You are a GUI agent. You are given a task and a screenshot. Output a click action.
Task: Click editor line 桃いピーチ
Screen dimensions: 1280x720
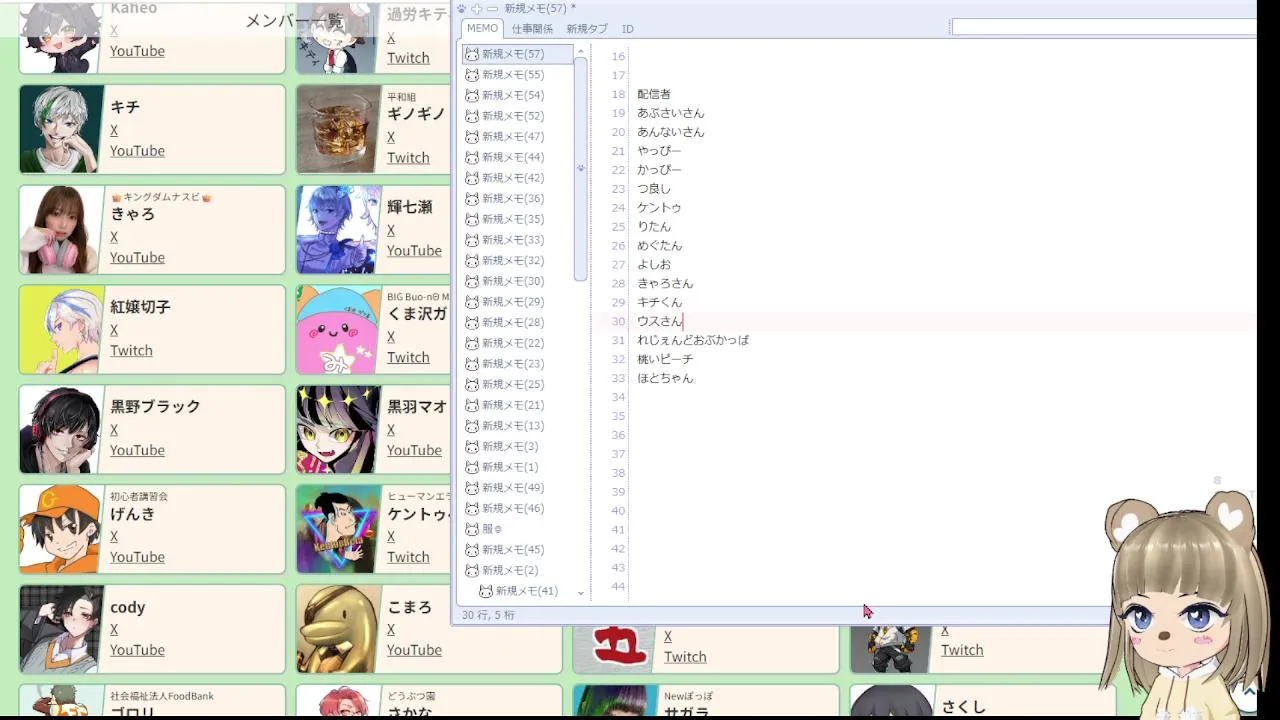(665, 359)
